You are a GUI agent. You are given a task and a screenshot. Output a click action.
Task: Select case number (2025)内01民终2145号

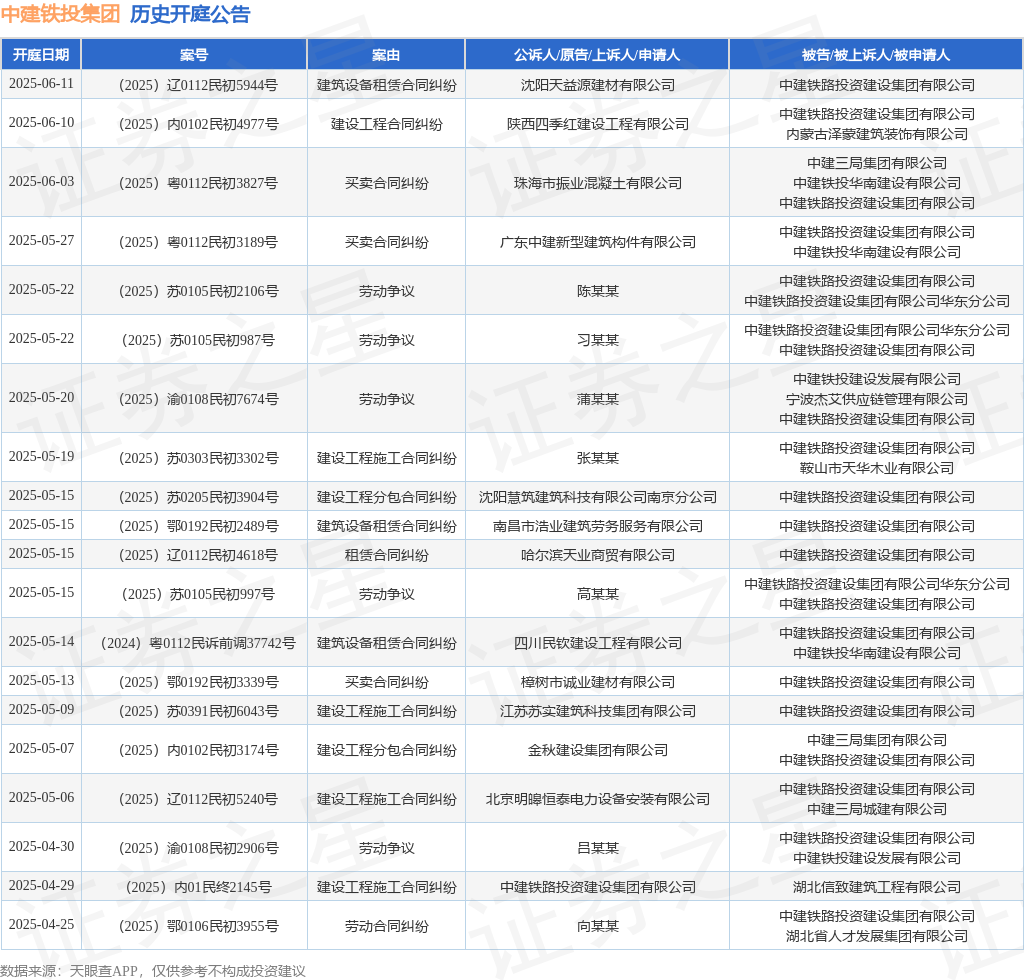pyautogui.click(x=198, y=887)
